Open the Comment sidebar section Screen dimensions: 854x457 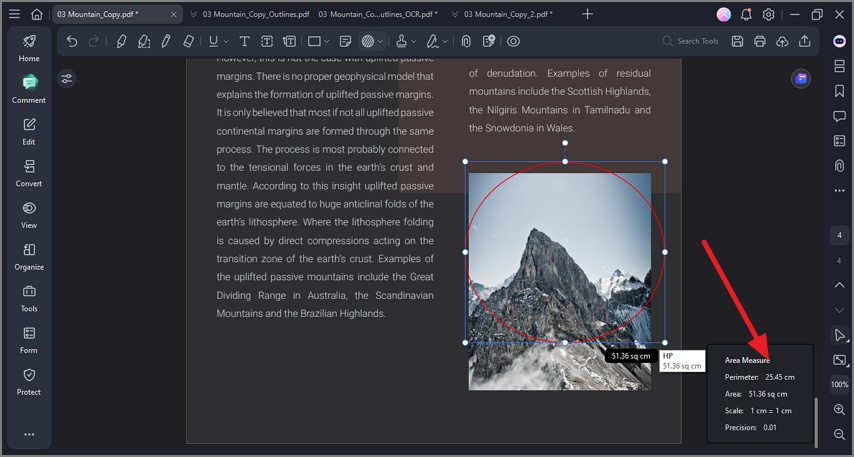coord(29,89)
